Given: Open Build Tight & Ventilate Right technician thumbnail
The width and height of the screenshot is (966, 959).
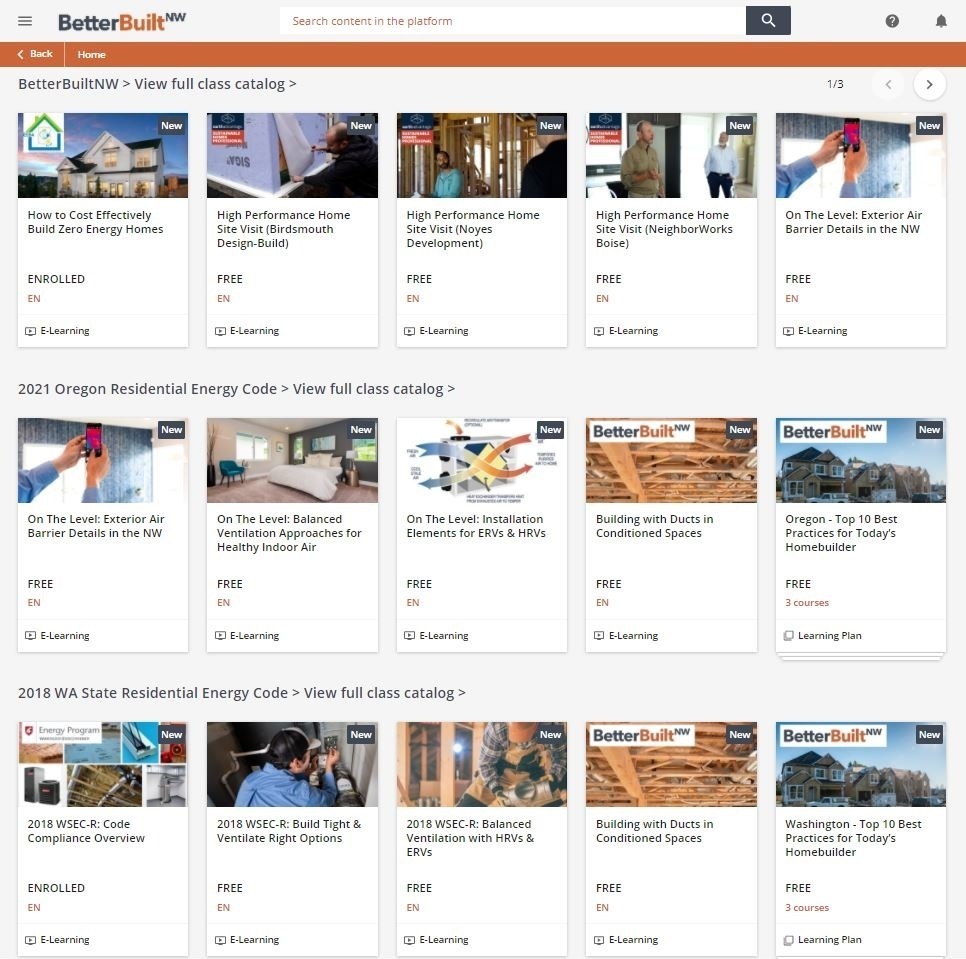Looking at the screenshot, I should coord(292,764).
